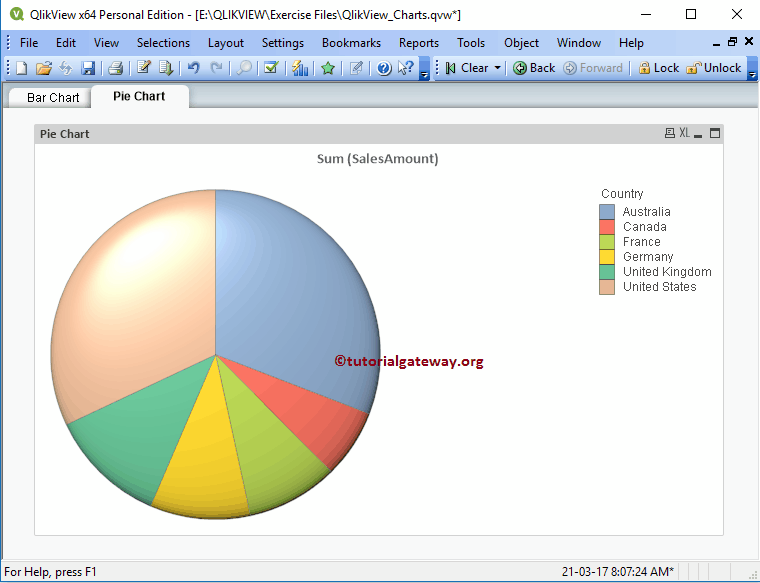Open the Help menu
This screenshot has height=583, width=760.
631,43
